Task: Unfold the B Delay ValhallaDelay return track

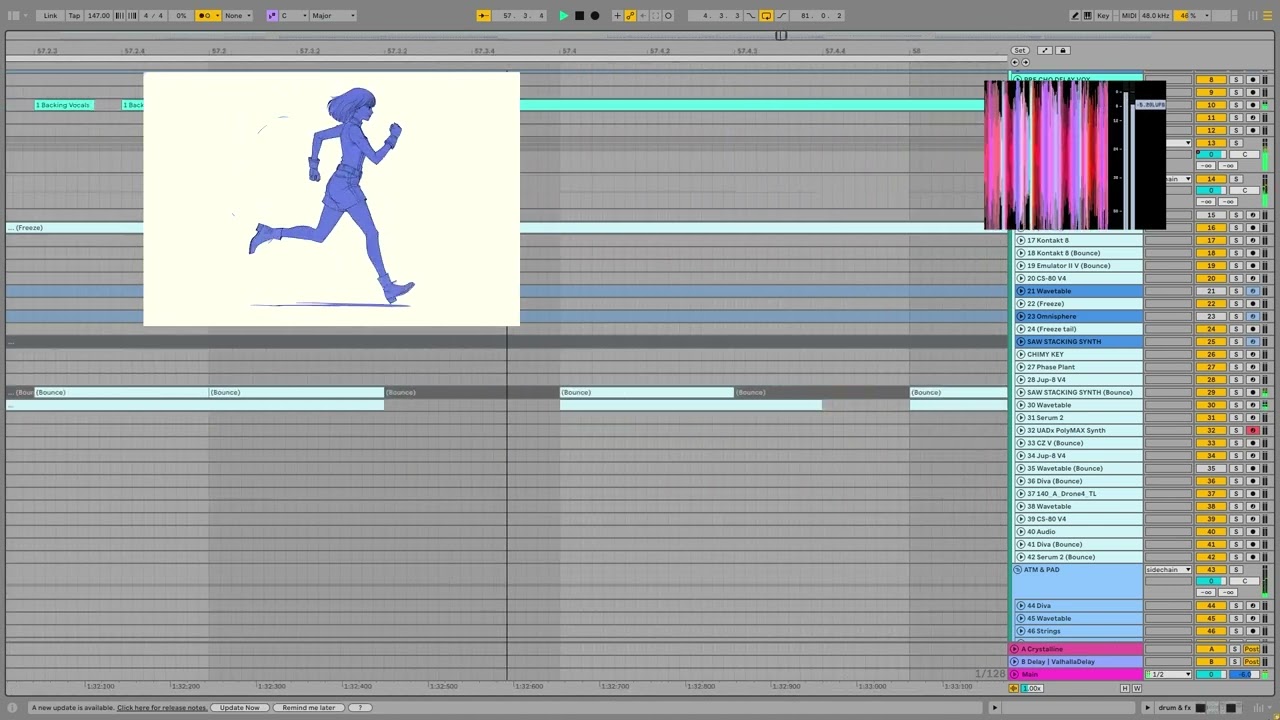Action: (1014, 662)
